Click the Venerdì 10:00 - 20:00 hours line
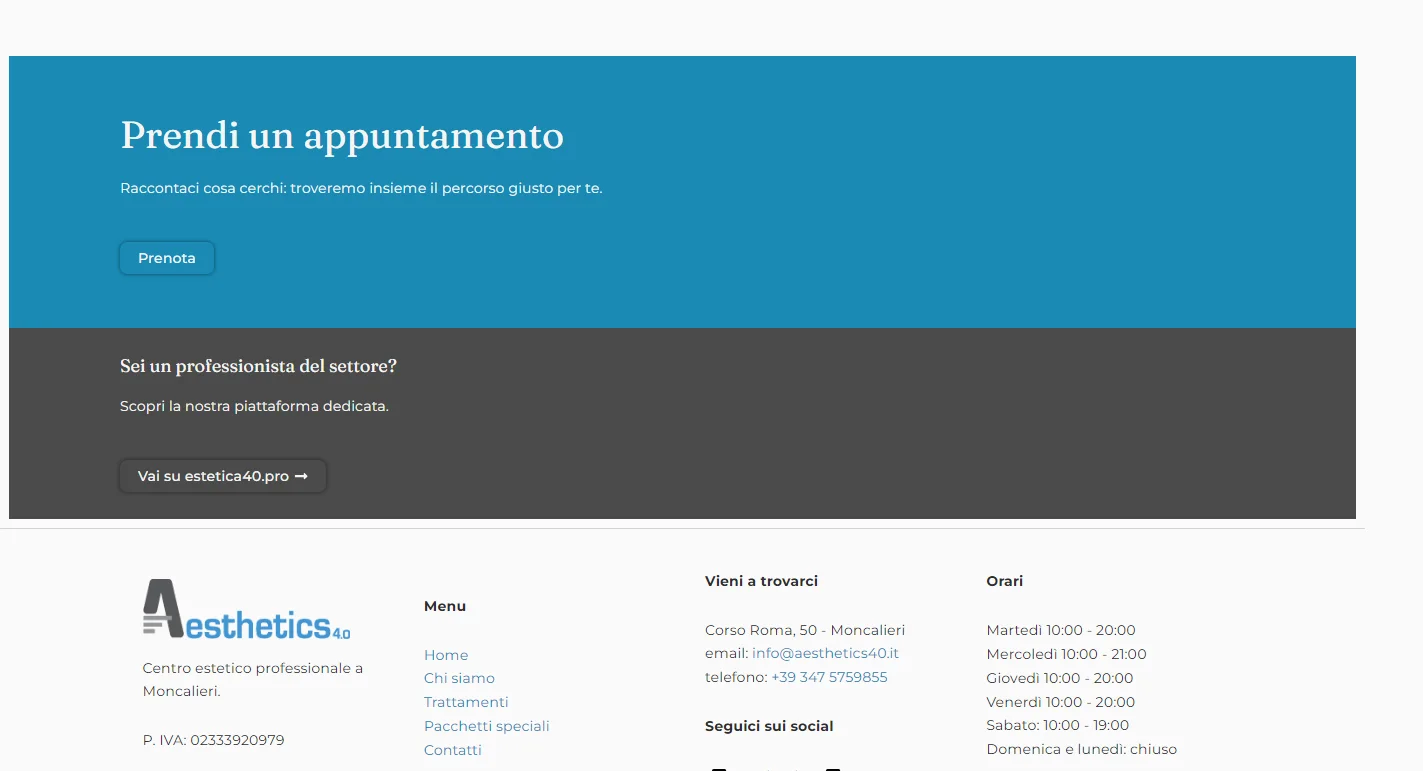This screenshot has height=771, width=1423. [x=1060, y=702]
